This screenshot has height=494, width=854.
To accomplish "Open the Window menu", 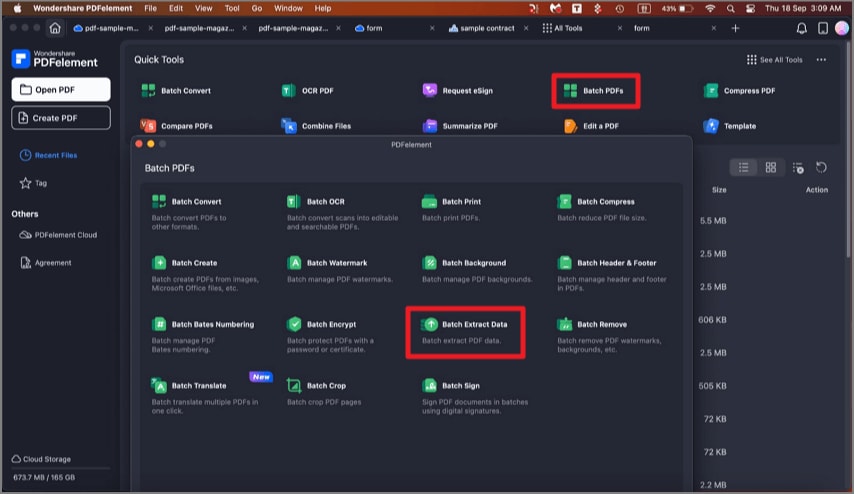I will [x=288, y=8].
